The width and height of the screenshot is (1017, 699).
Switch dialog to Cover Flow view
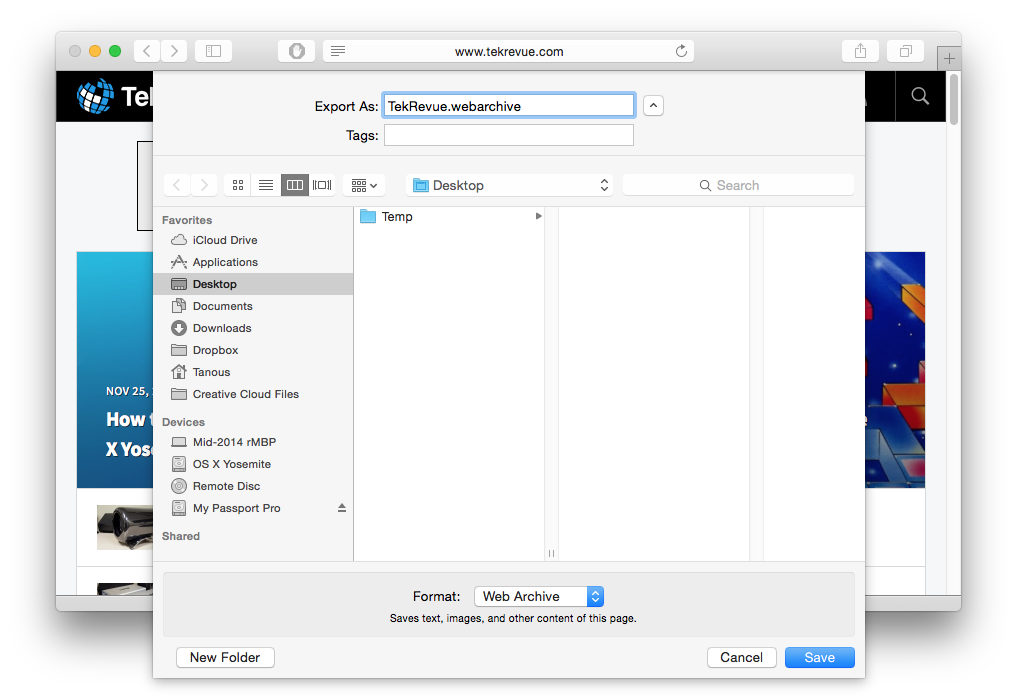(322, 185)
